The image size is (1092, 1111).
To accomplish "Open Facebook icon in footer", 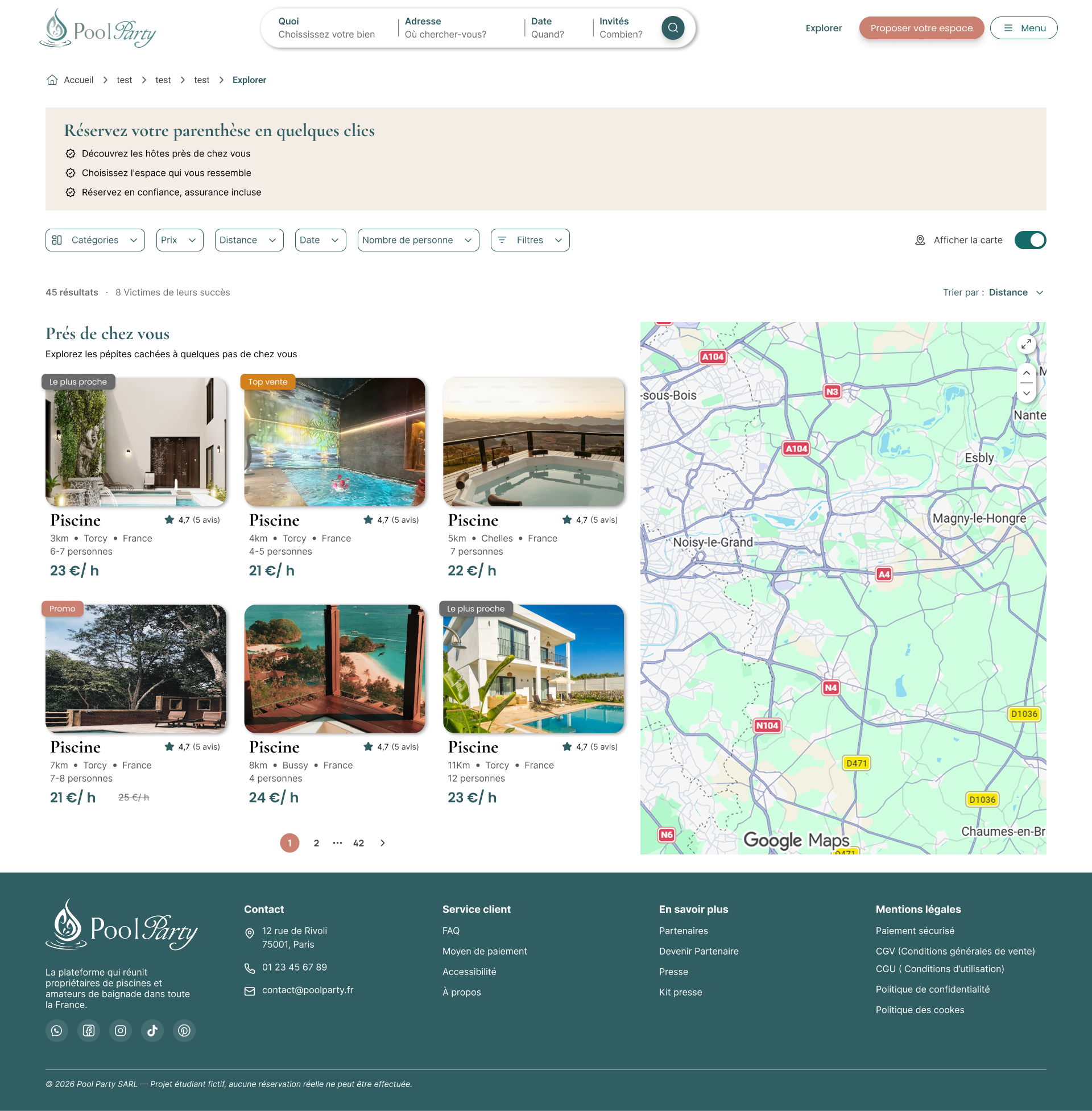I will coord(88,1030).
